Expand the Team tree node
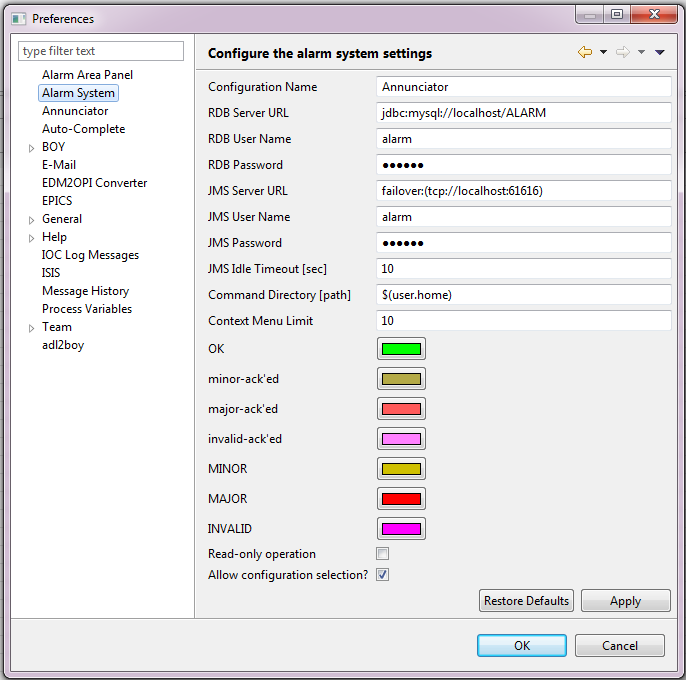Image resolution: width=686 pixels, height=680 pixels. click(31, 328)
